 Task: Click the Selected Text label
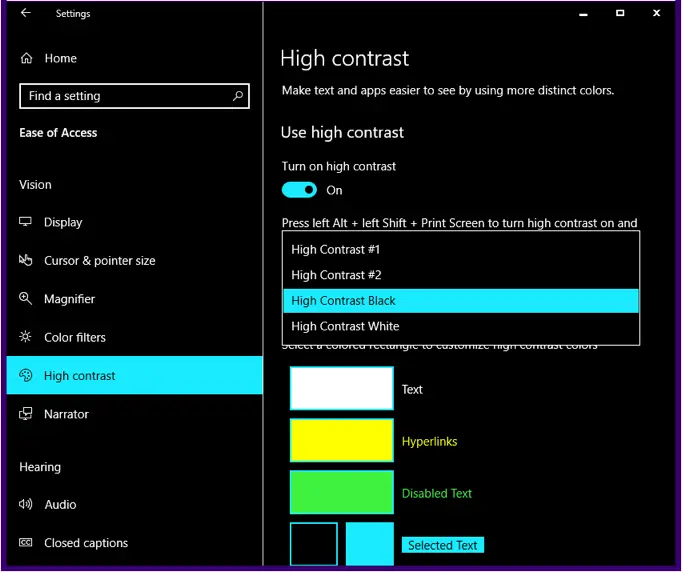[x=442, y=545]
